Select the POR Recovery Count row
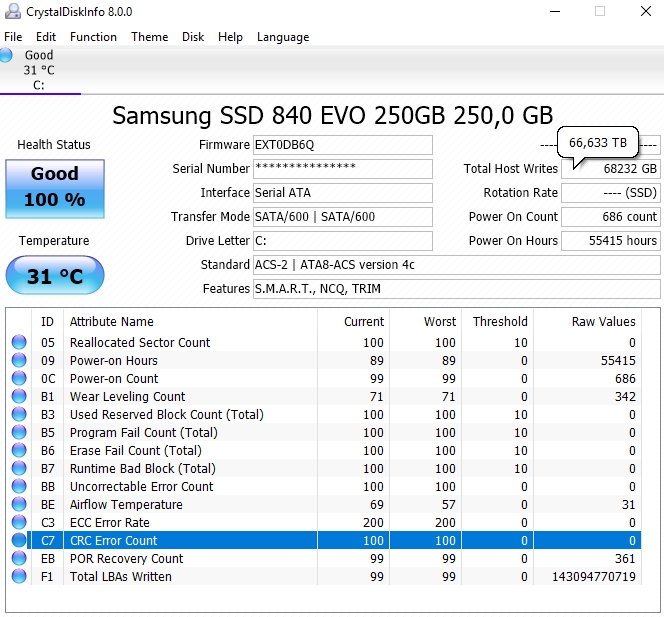 pyautogui.click(x=324, y=558)
